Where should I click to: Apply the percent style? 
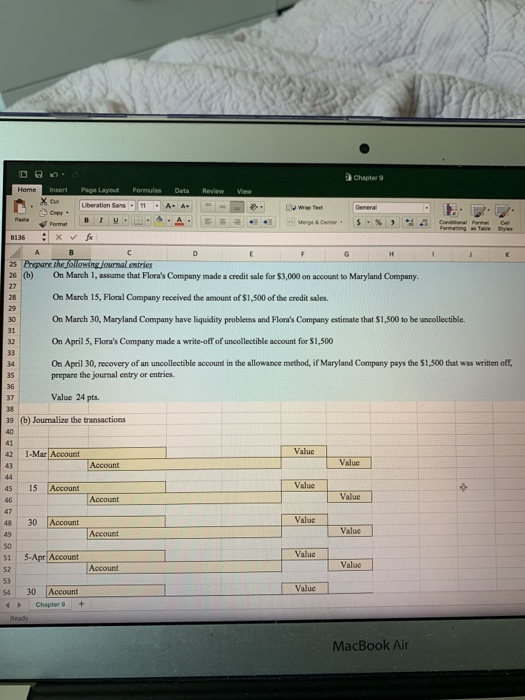[379, 222]
